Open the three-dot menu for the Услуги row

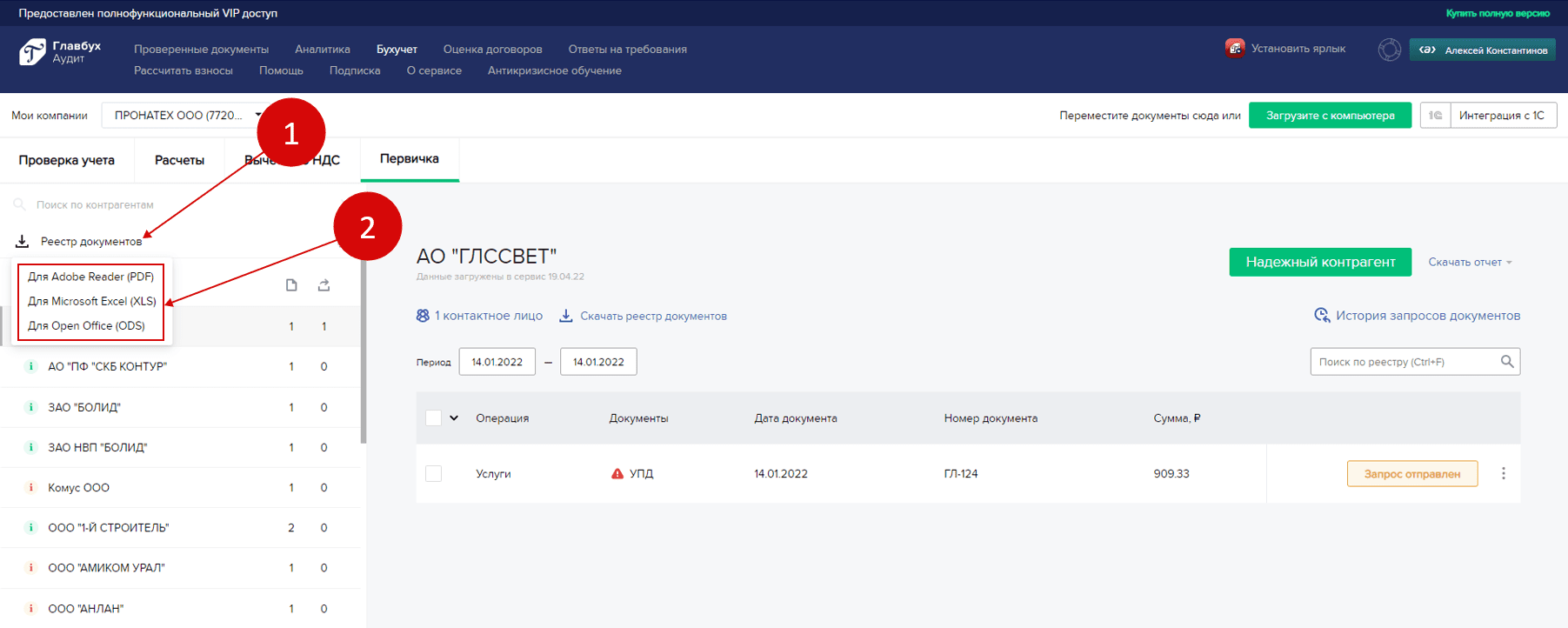[x=1503, y=473]
